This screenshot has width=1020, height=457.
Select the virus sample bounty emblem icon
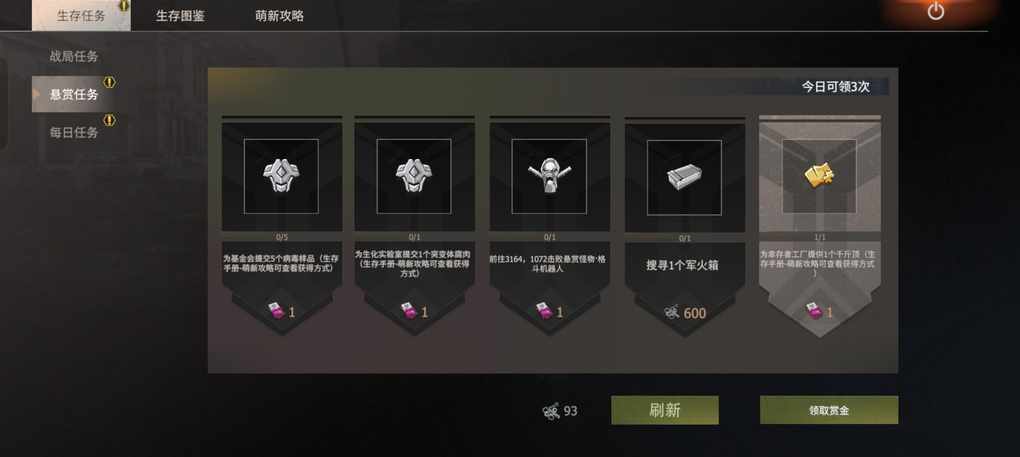pos(281,176)
